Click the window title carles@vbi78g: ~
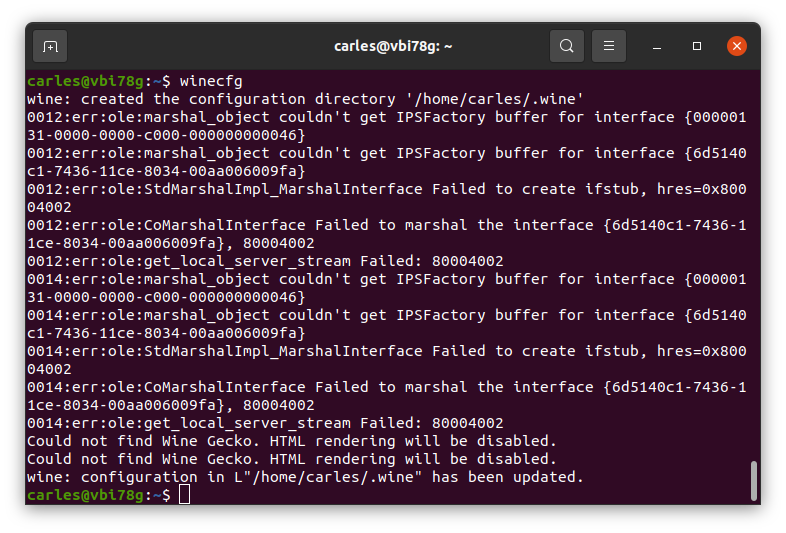This screenshot has width=786, height=533. pyautogui.click(x=393, y=46)
